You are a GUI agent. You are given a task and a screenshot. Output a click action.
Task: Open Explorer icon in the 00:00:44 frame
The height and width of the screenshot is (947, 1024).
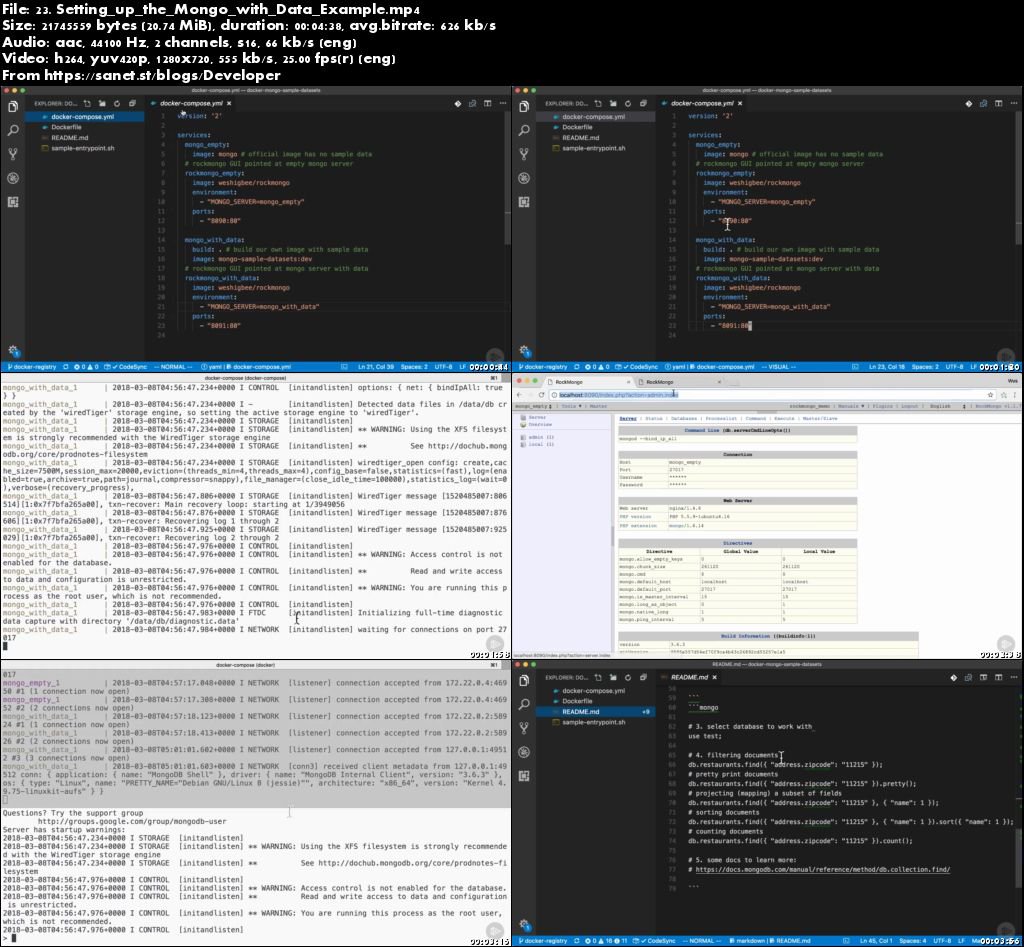13,106
